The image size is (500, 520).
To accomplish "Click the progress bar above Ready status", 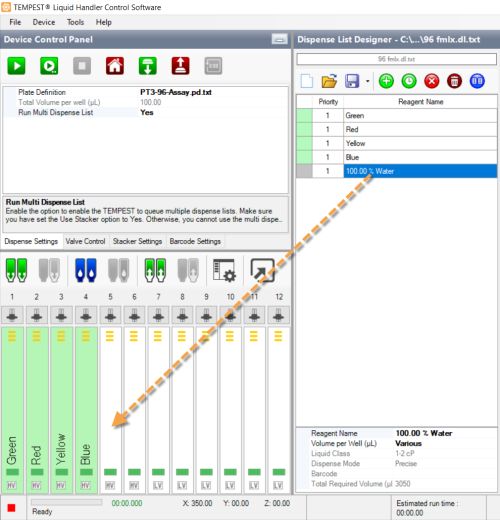I will coord(67,502).
